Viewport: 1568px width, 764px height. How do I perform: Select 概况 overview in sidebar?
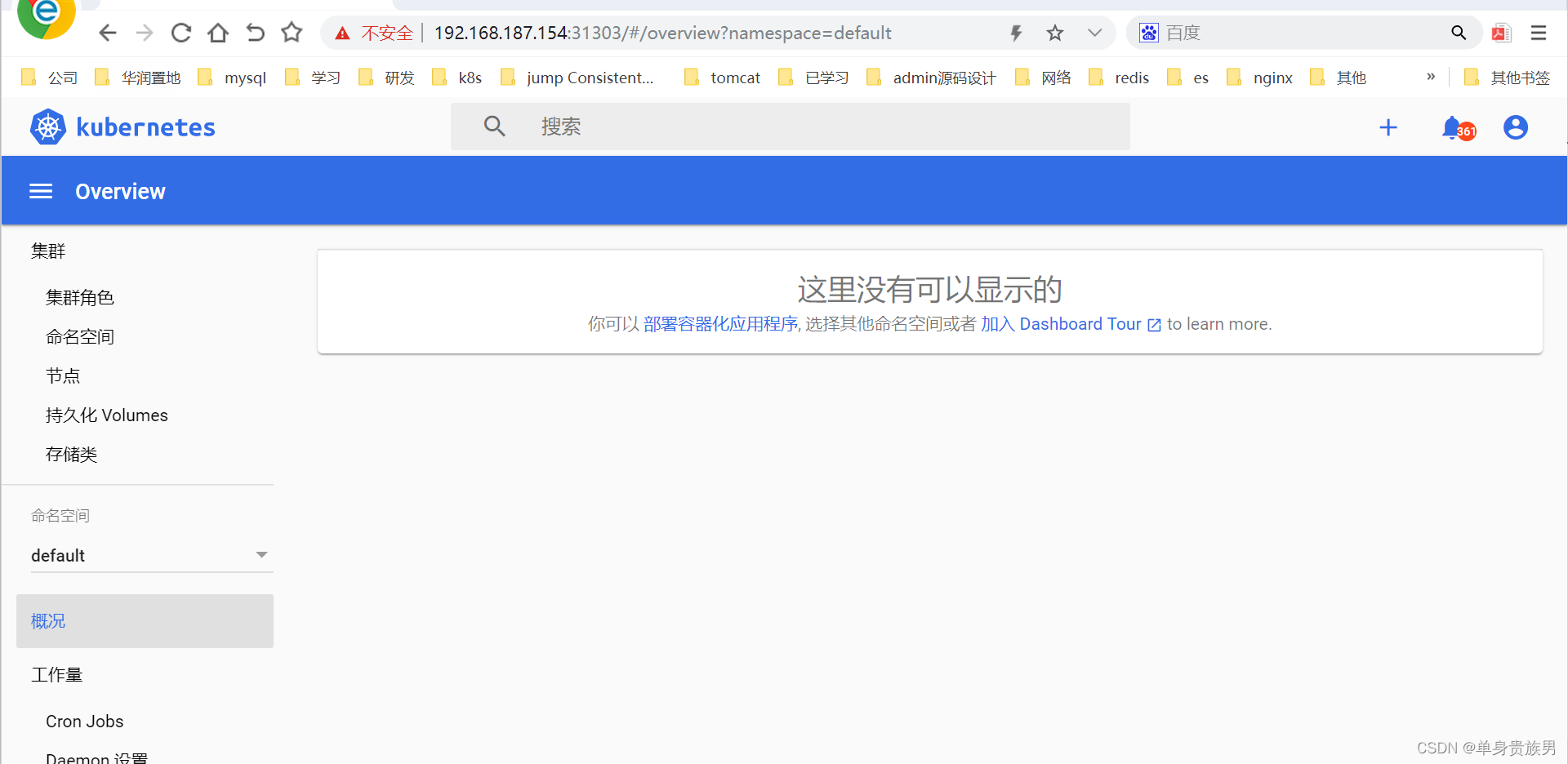pyautogui.click(x=145, y=621)
